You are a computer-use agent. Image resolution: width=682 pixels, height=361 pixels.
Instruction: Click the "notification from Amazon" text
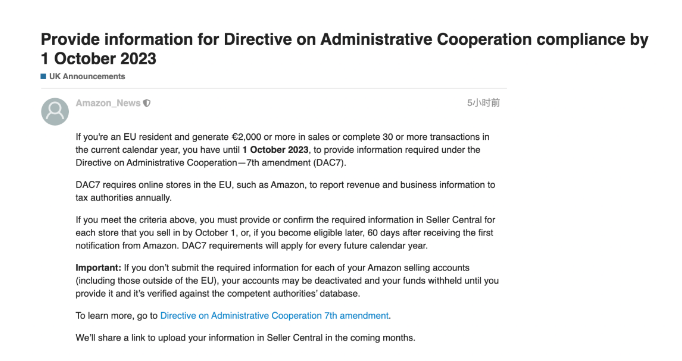(127, 246)
